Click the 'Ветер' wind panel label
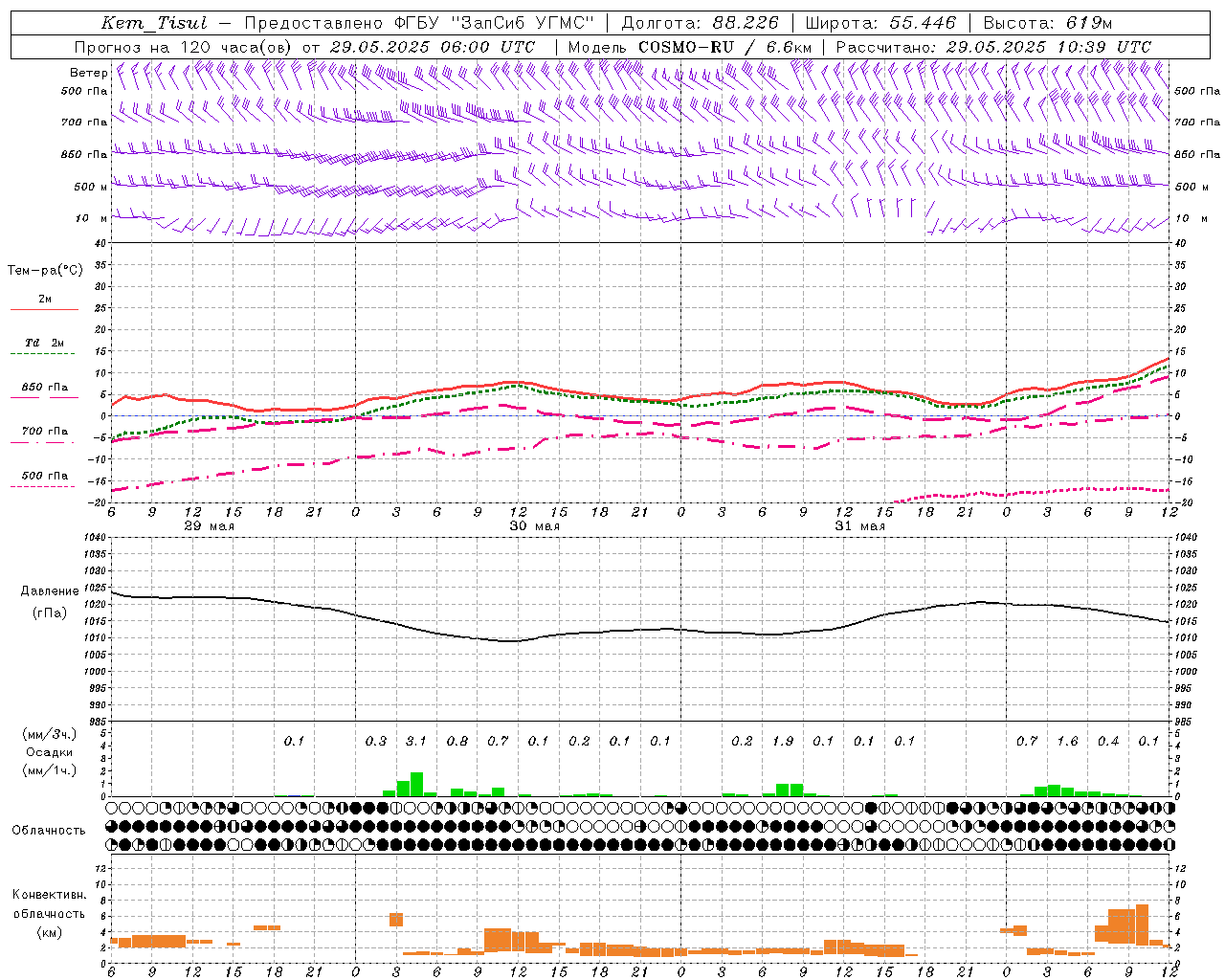The height and width of the screenshot is (980, 1225). [x=89, y=73]
